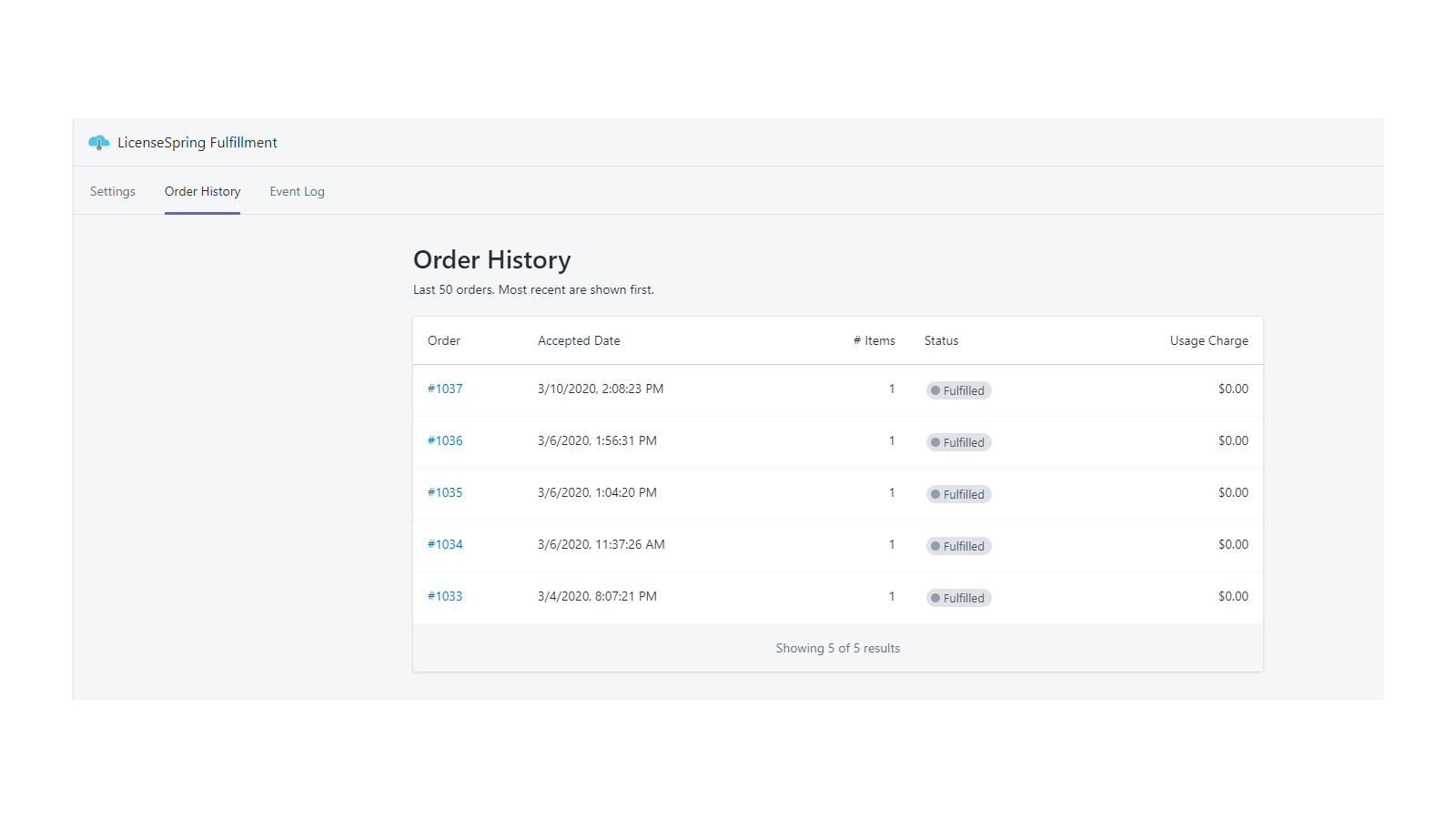The image size is (1456, 819).
Task: Open the Event Log tab
Action: click(297, 191)
